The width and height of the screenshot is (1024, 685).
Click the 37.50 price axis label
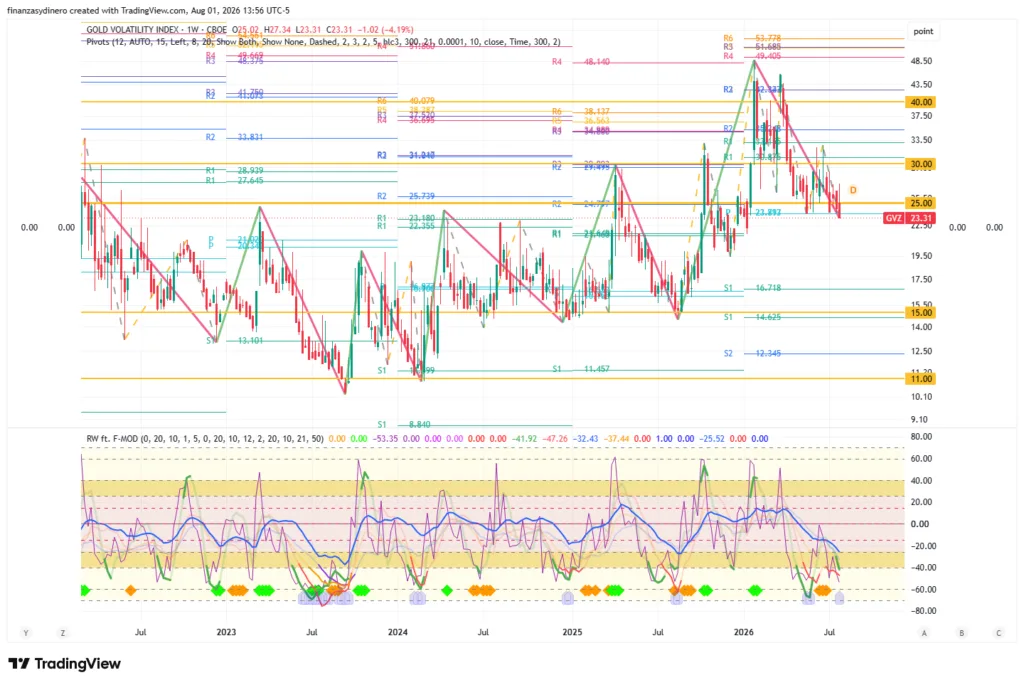[921, 116]
